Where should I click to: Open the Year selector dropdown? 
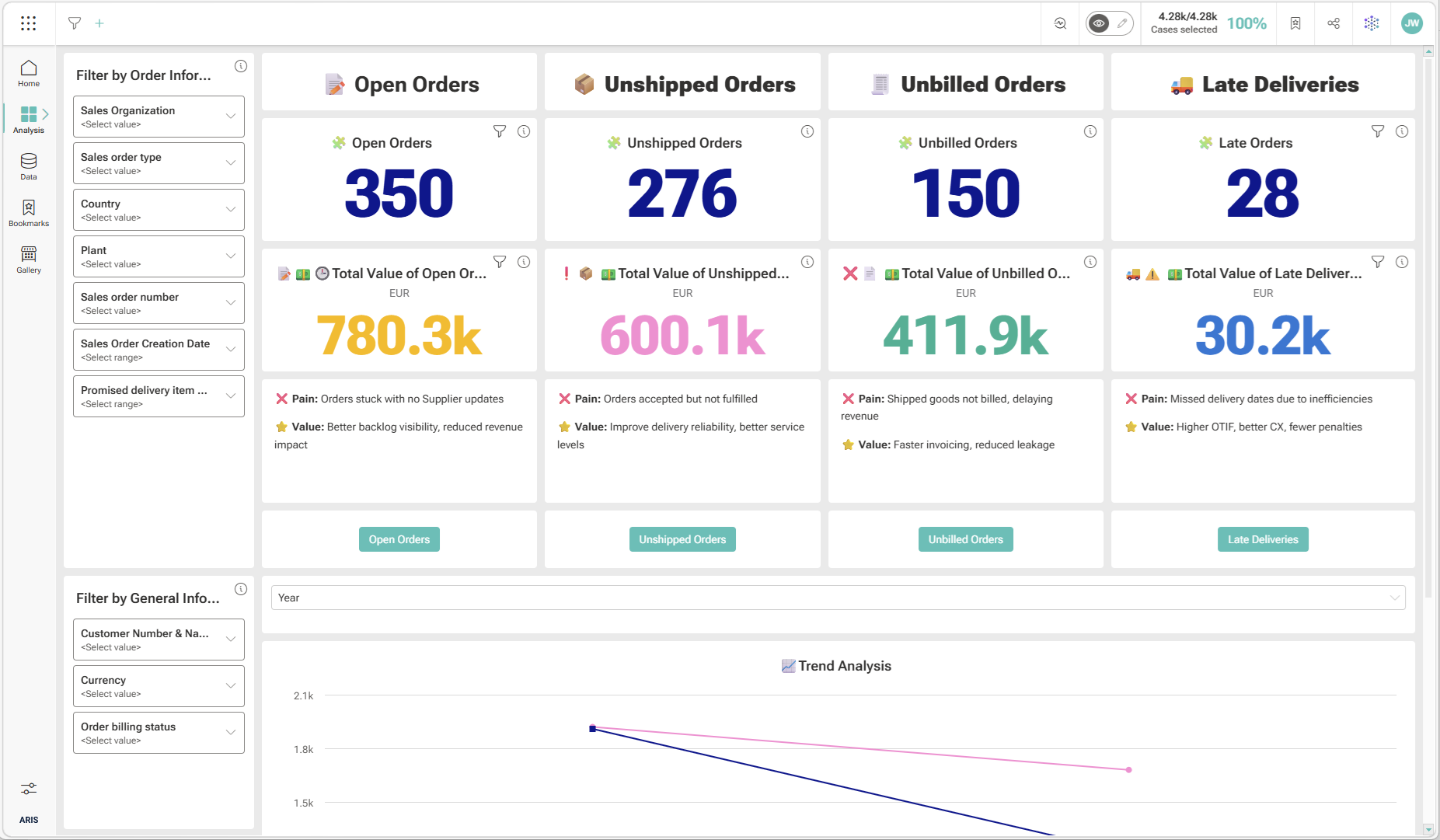(x=838, y=598)
